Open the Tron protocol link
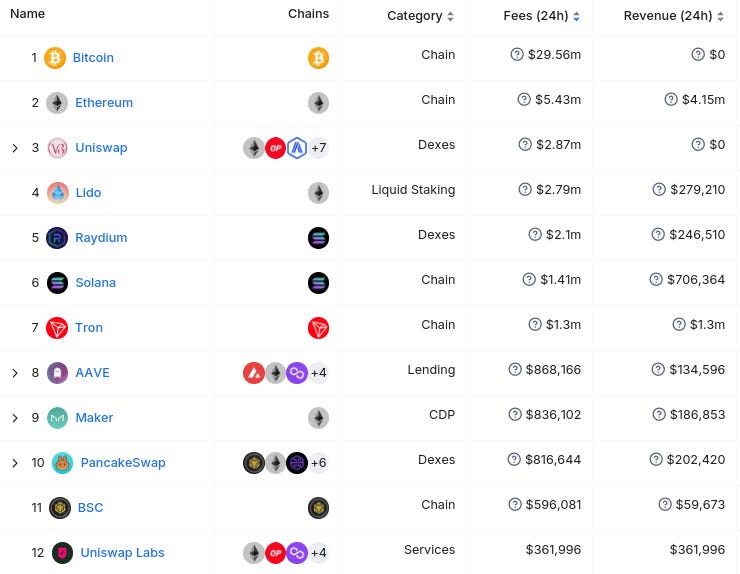This screenshot has height=574, width=740. click(x=89, y=328)
